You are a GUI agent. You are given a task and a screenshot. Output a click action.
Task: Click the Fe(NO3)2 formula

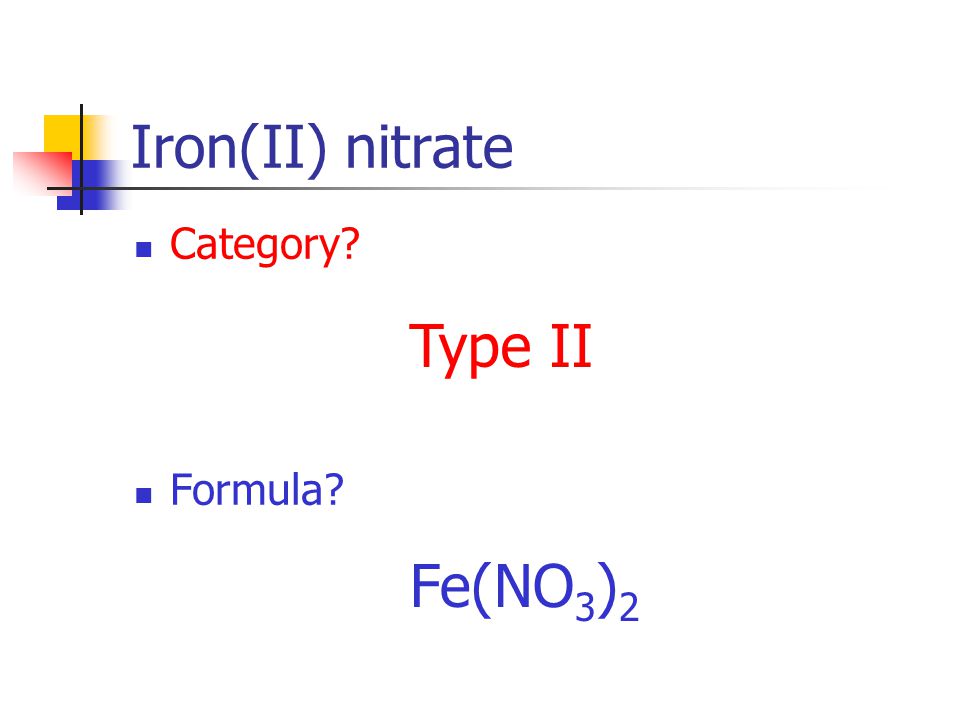point(525,591)
